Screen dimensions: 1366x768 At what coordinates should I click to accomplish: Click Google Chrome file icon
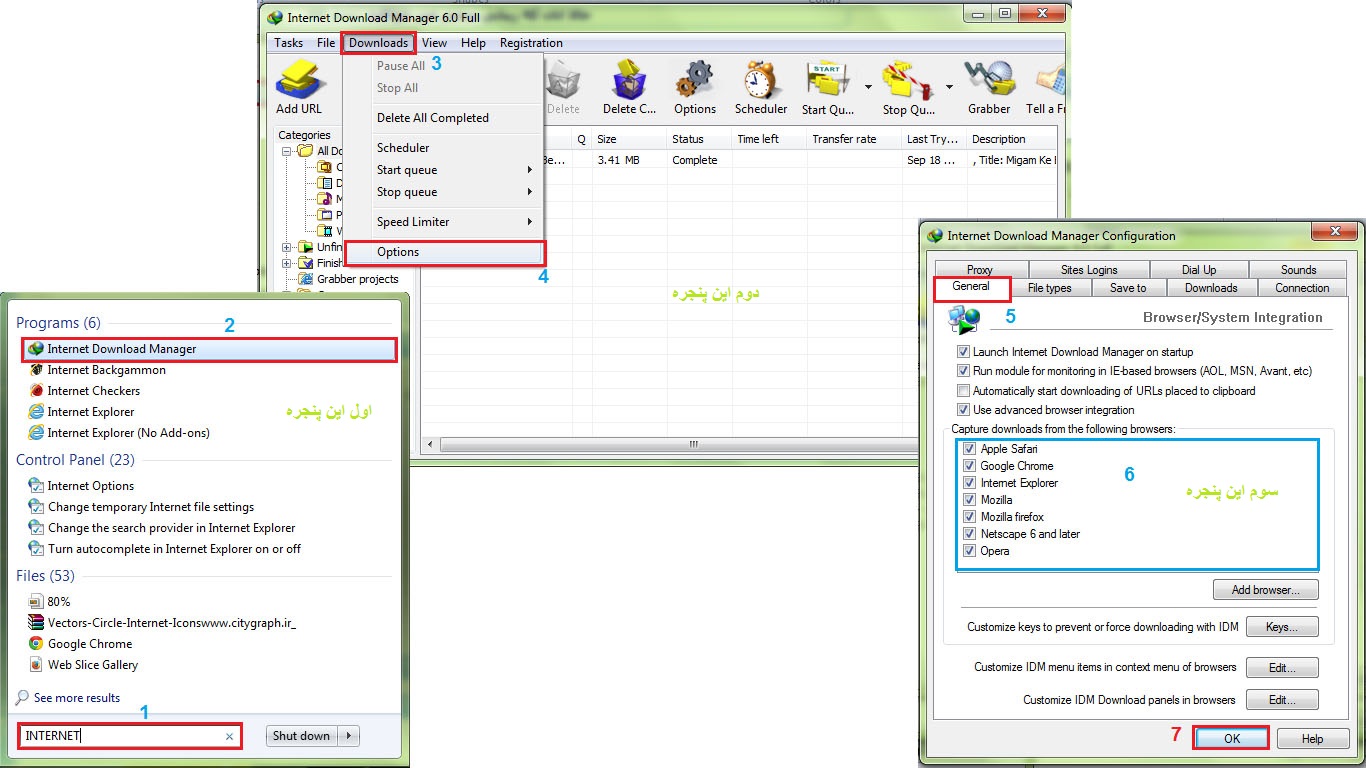[x=37, y=644]
